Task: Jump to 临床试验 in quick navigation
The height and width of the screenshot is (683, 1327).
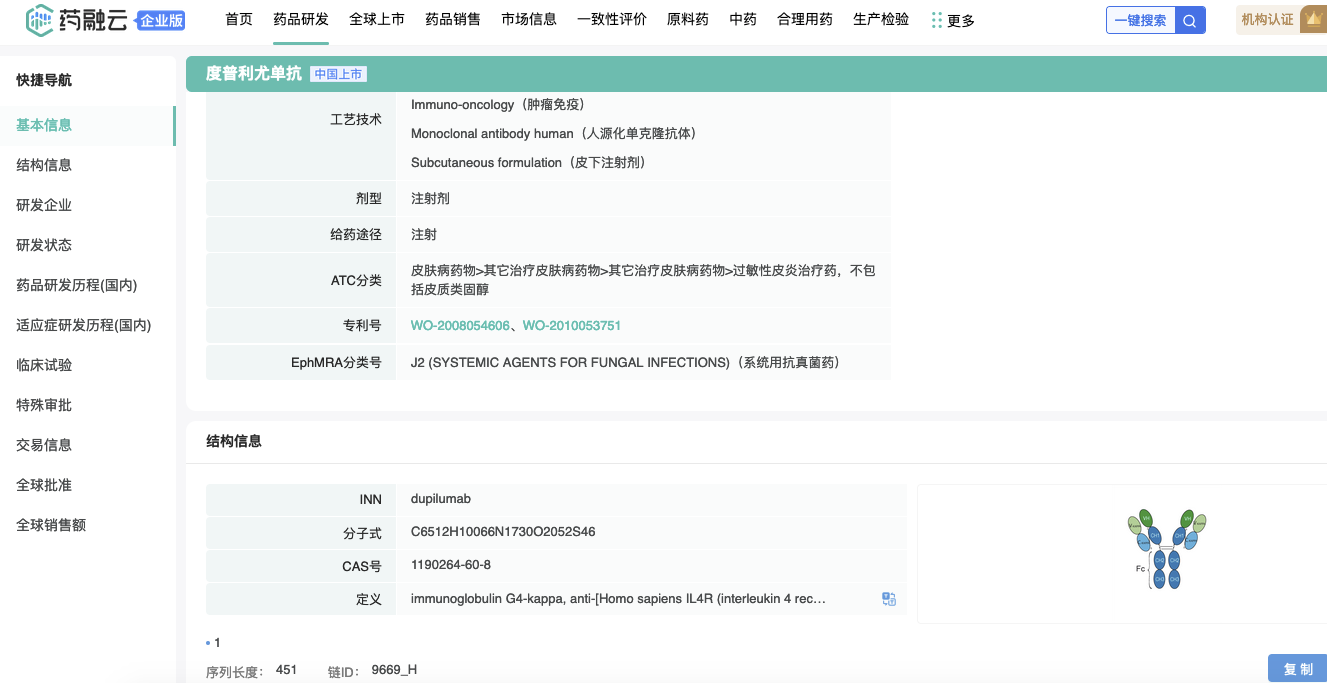Action: tap(44, 365)
